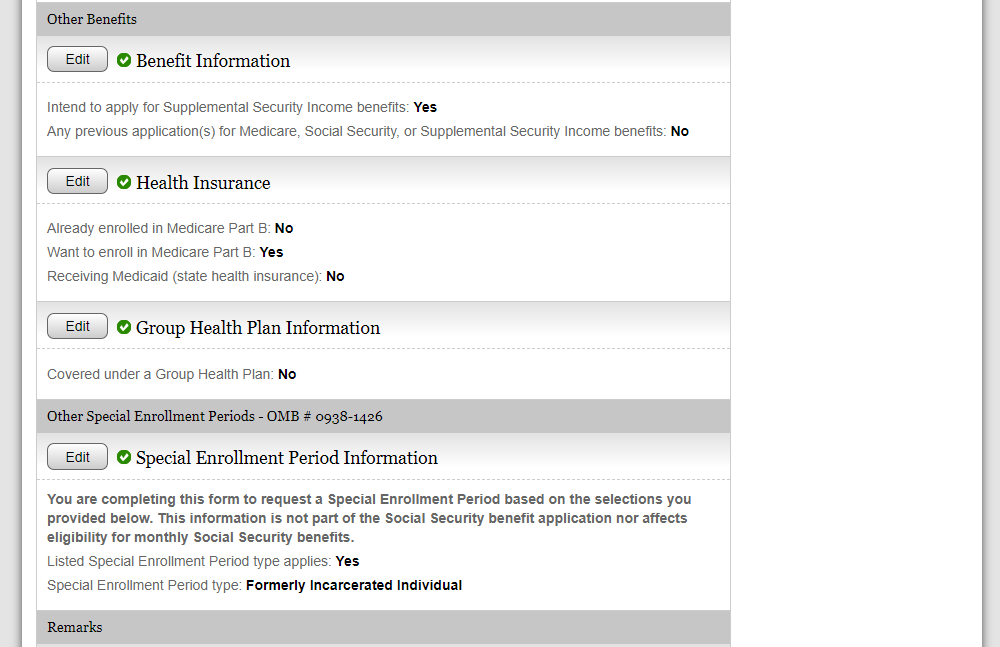1000x647 pixels.
Task: Click the Other Benefits section header
Action: coord(92,19)
